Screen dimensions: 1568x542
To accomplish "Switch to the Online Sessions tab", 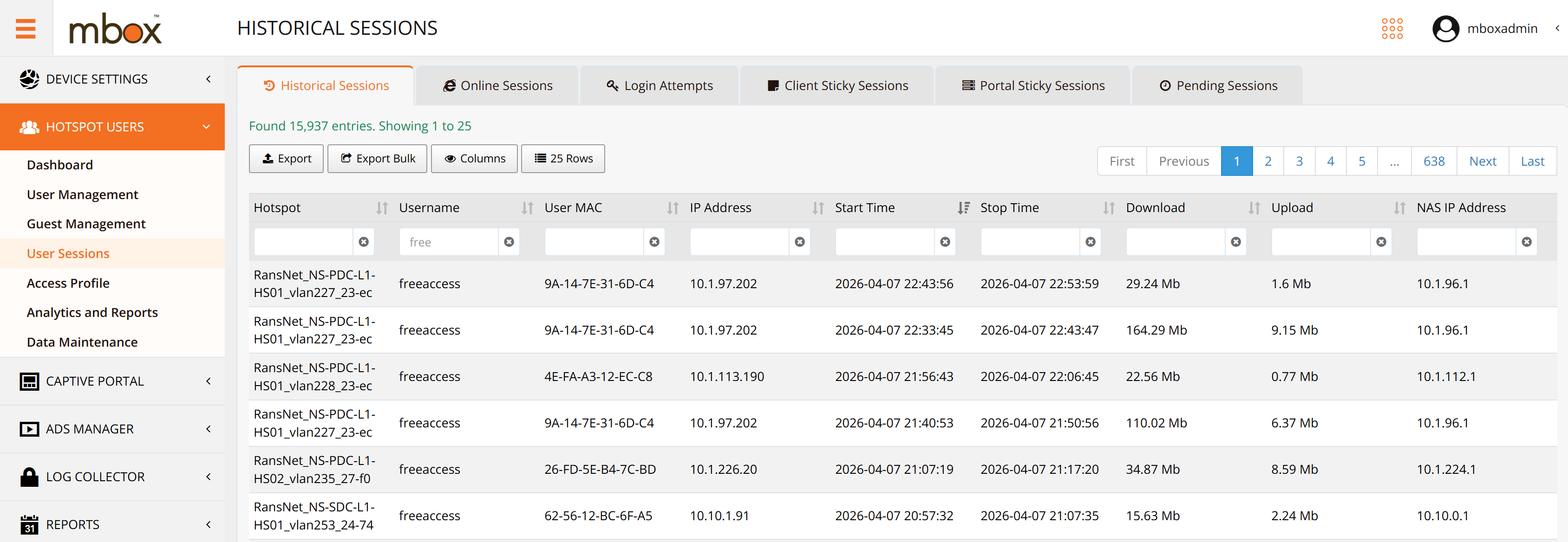I will tap(497, 86).
